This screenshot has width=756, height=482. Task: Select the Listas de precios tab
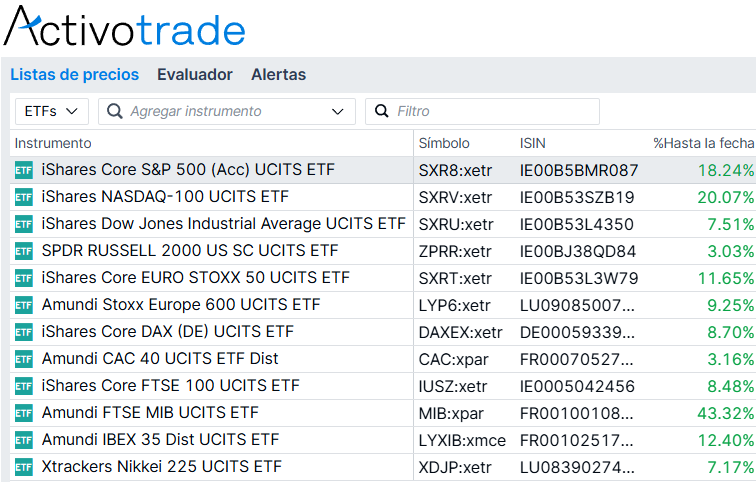point(75,75)
